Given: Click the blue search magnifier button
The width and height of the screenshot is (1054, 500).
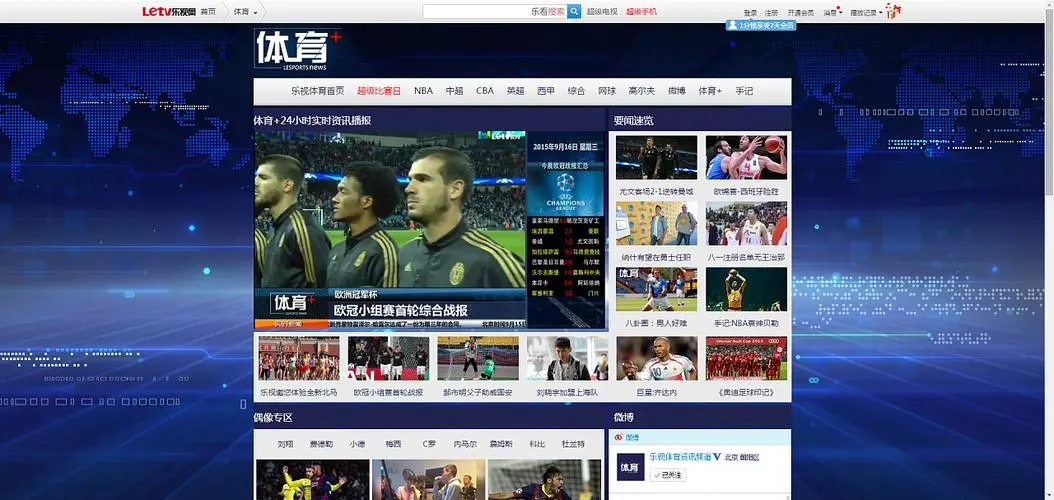Looking at the screenshot, I should click(574, 11).
